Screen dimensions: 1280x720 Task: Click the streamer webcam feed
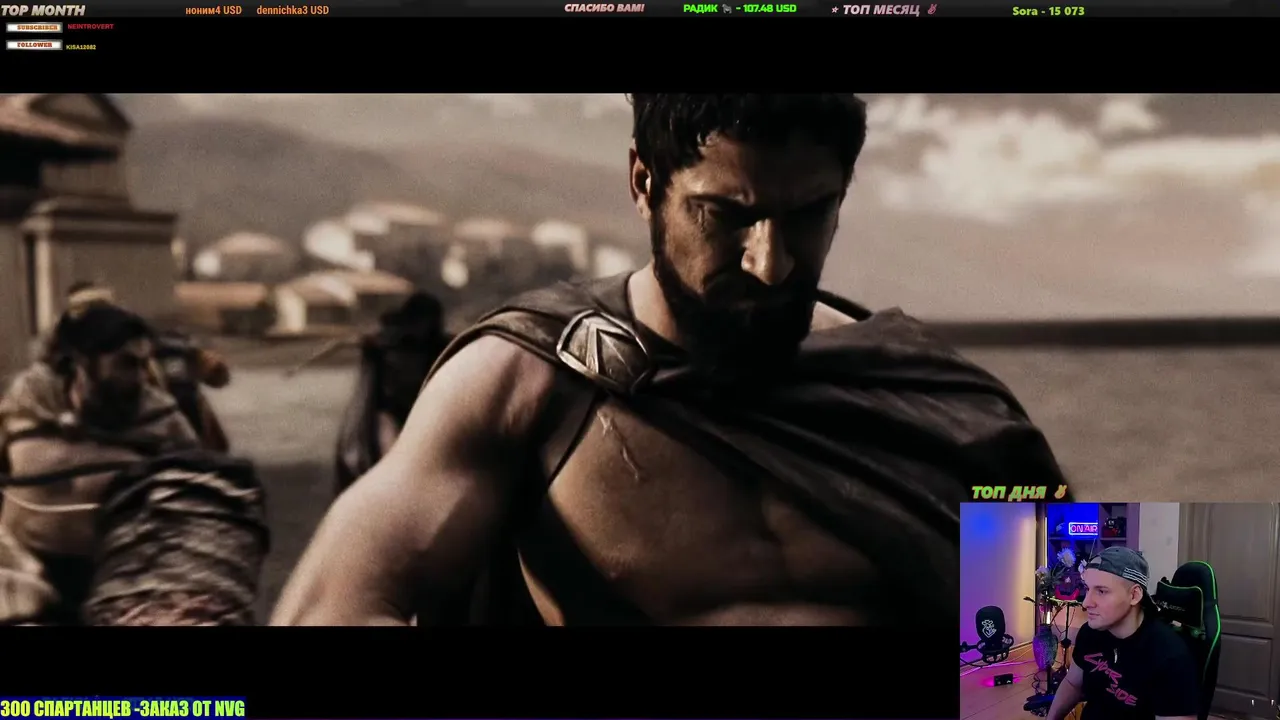click(1119, 611)
